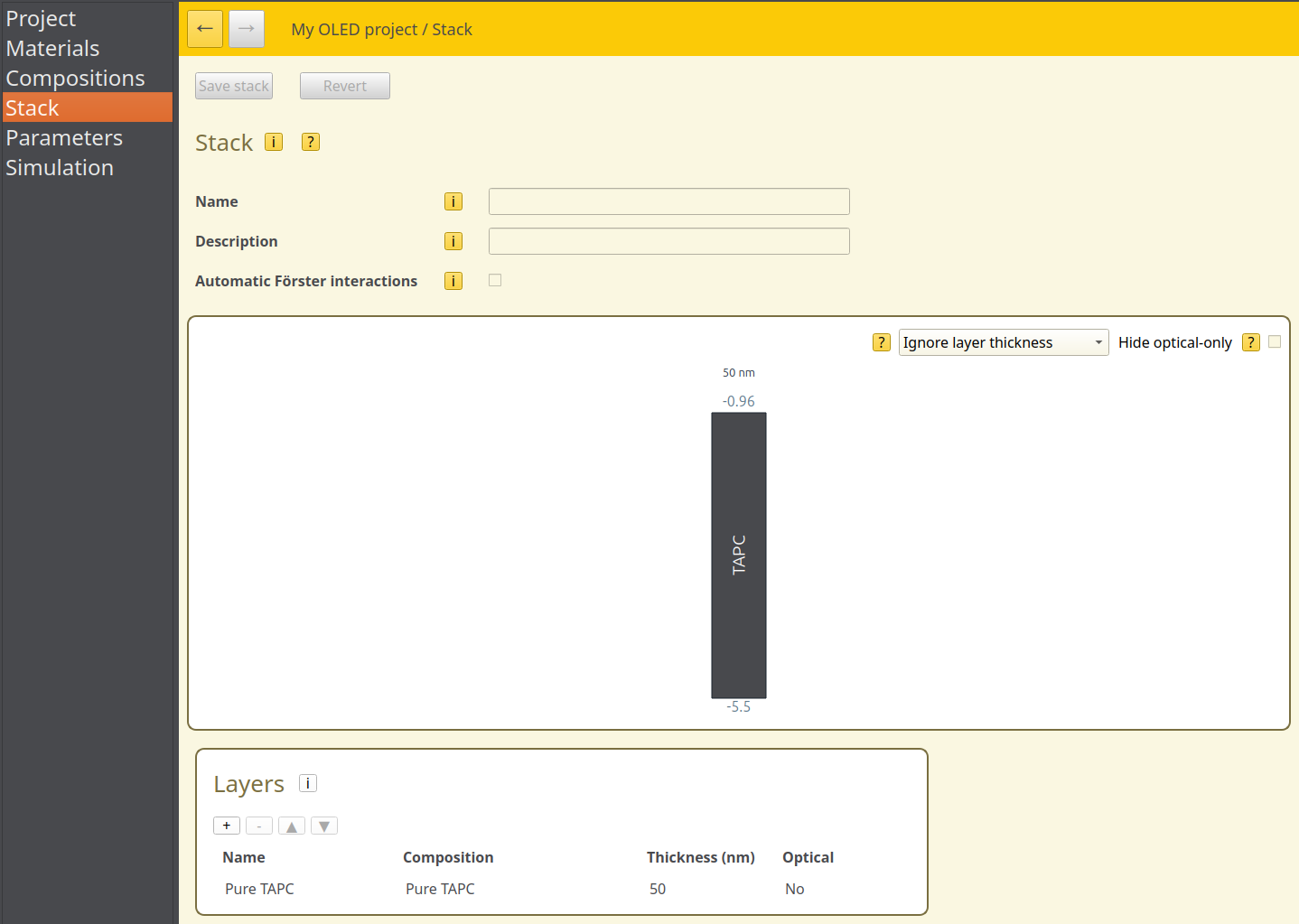1299x924 pixels.
Task: Open the help question mark beside Stack heading
Action: 311,142
